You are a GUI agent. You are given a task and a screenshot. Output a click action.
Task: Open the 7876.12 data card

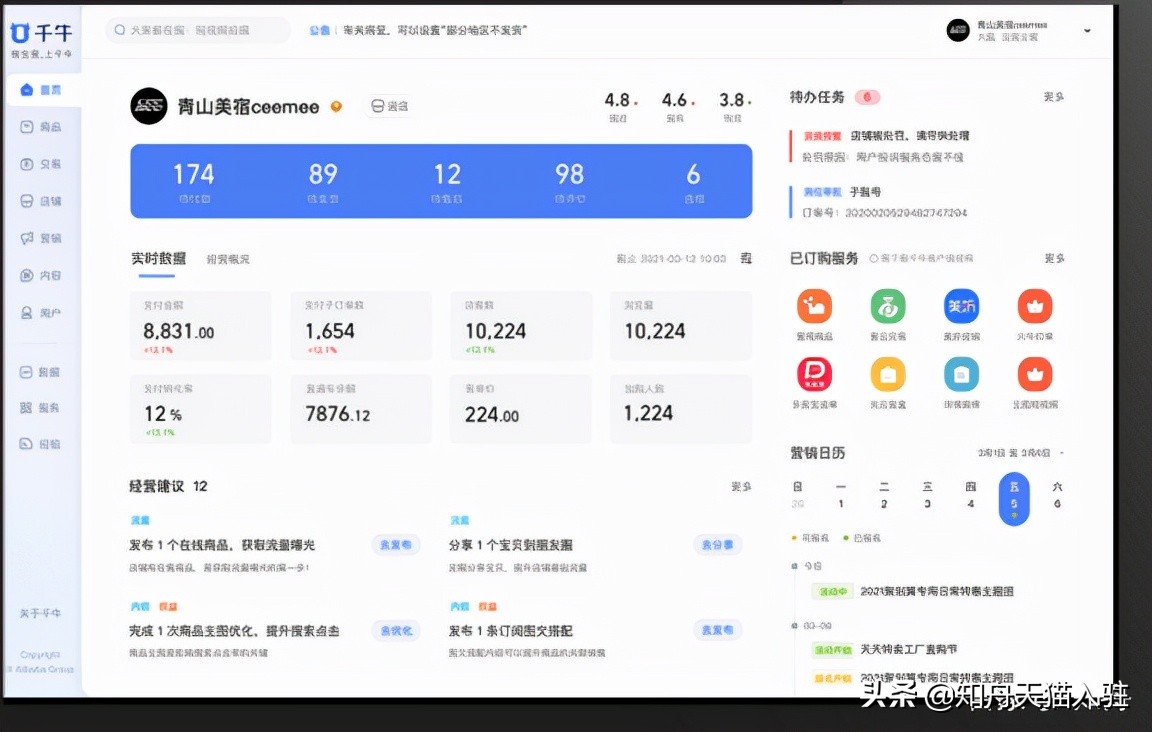tap(361, 409)
